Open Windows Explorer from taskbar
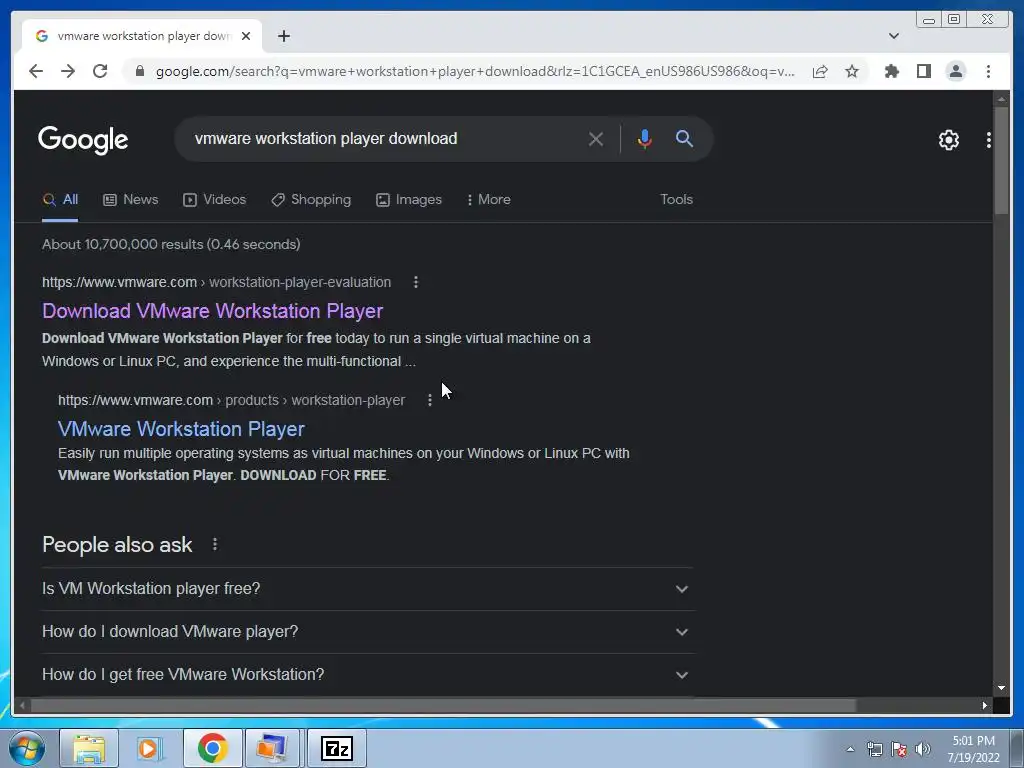Screen dimensions: 1024x768 tap(89, 748)
